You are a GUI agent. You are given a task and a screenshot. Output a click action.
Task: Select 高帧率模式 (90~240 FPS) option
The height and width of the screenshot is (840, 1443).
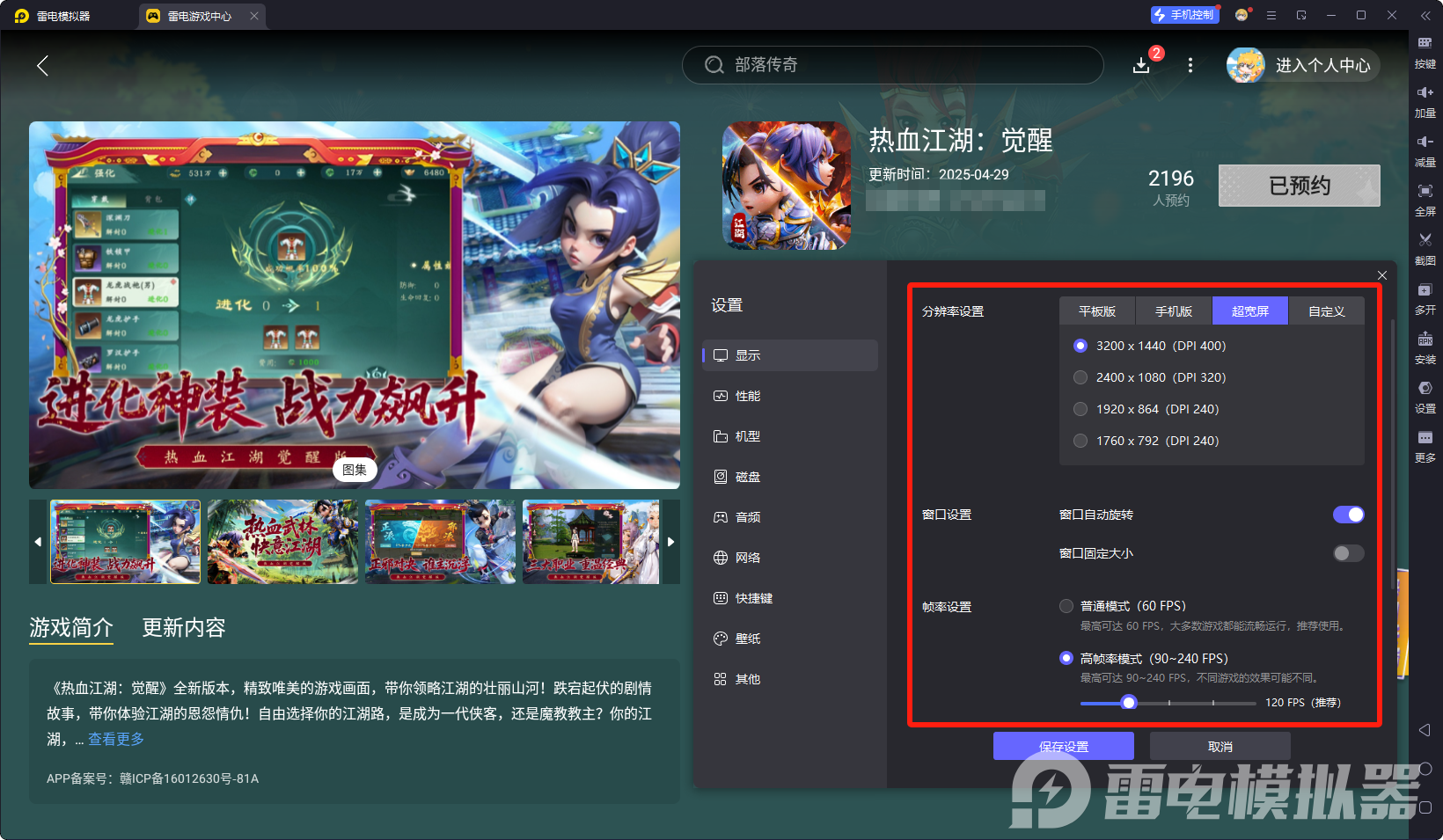point(1066,658)
